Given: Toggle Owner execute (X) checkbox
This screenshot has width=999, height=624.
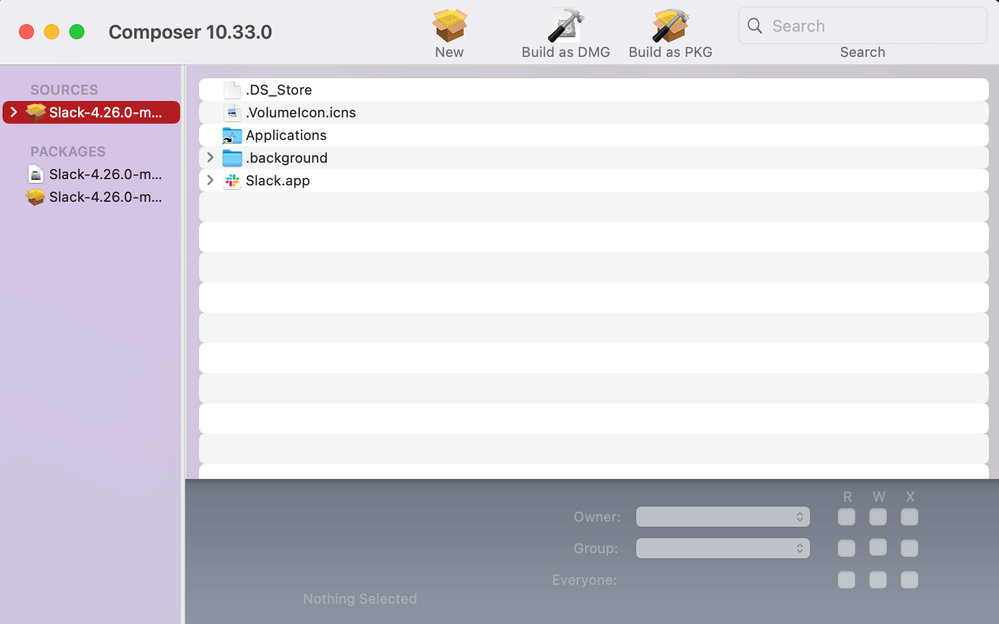Looking at the screenshot, I should point(909,517).
